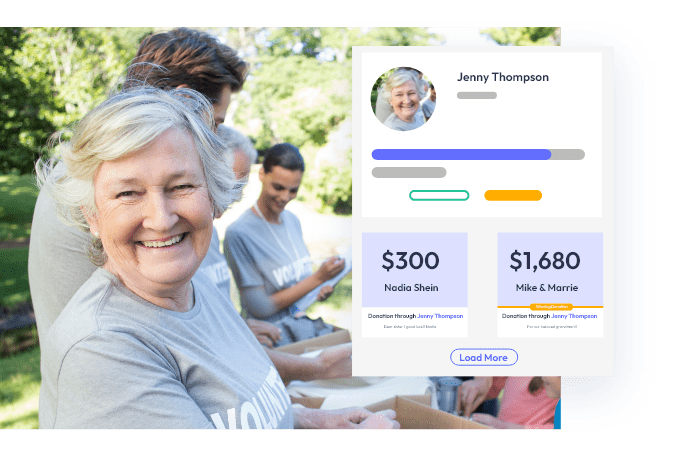The image size is (674, 451).
Task: Open Jenny Thompson link under Mike & Marrie card
Action: 574,316
